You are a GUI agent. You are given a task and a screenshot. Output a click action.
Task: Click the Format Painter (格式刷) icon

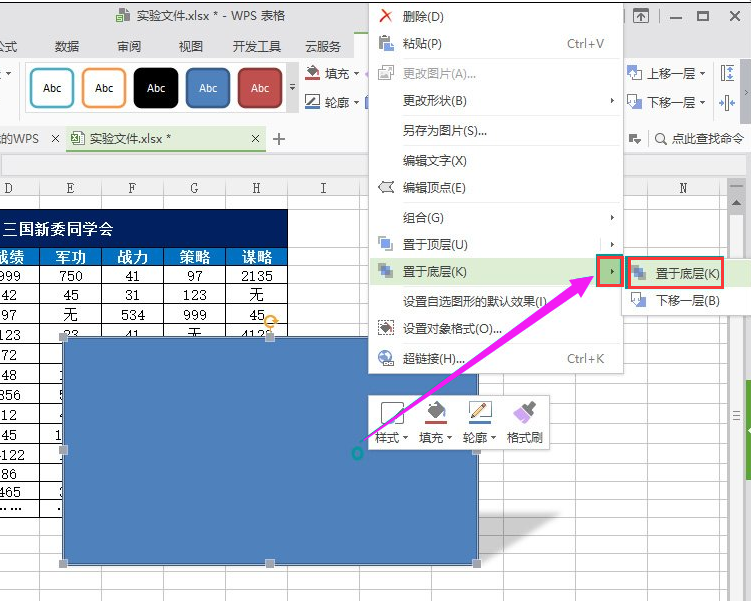pos(525,411)
